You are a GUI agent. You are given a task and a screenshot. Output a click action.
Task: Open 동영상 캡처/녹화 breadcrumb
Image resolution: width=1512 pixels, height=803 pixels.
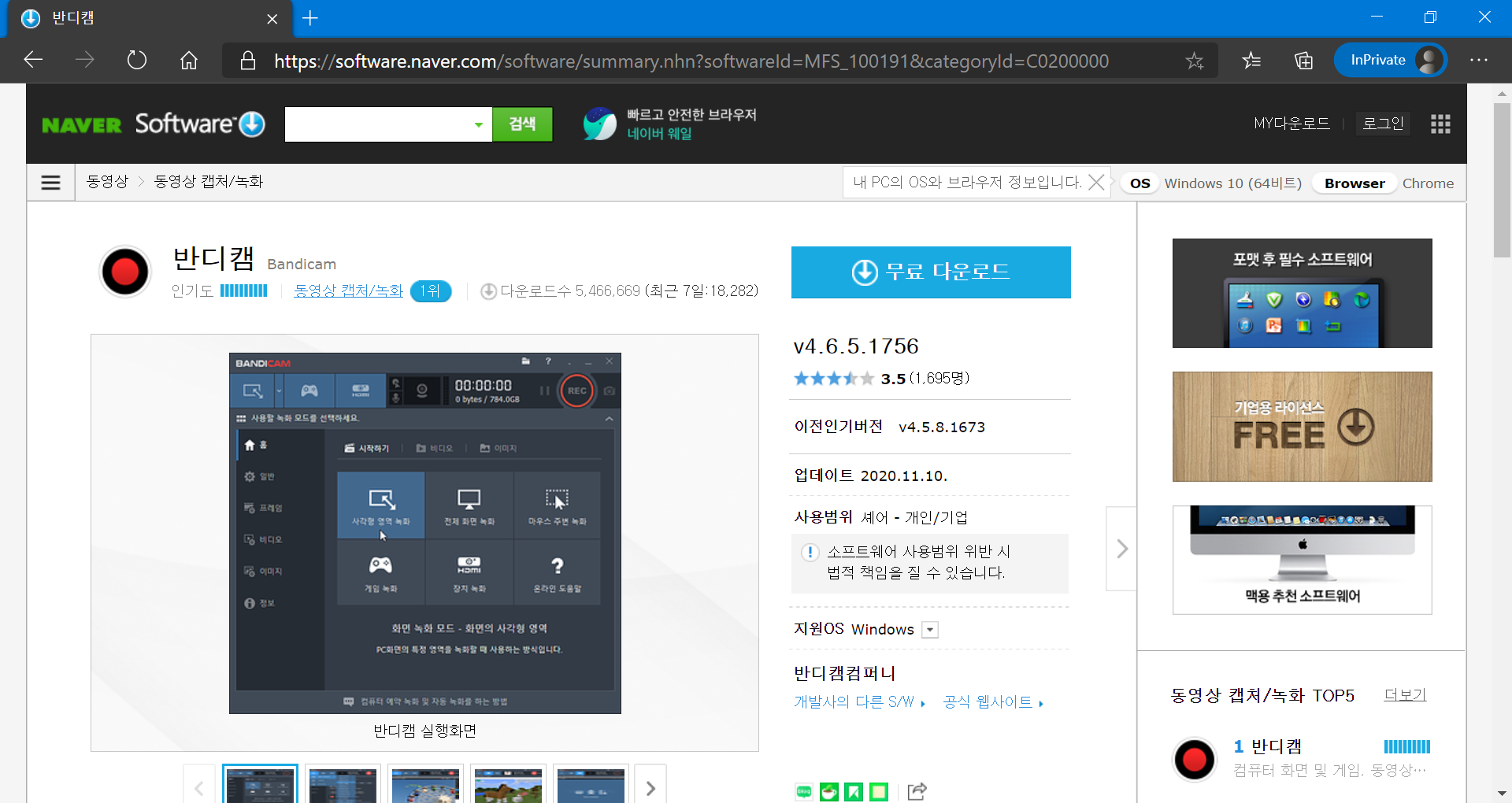click(x=209, y=182)
